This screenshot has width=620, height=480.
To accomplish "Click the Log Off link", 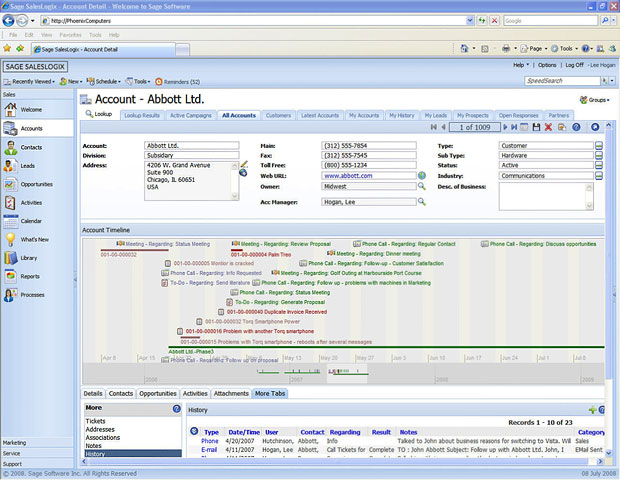I will (574, 65).
